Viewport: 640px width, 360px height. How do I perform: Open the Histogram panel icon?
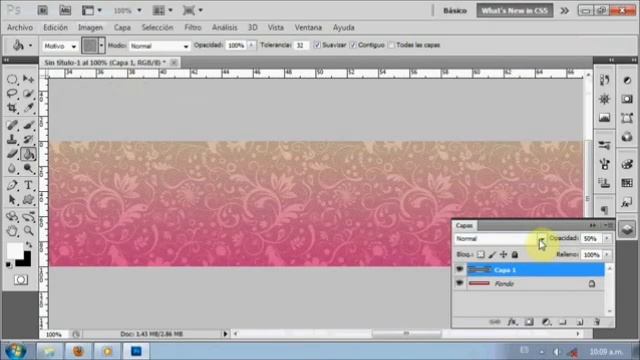coord(604,118)
